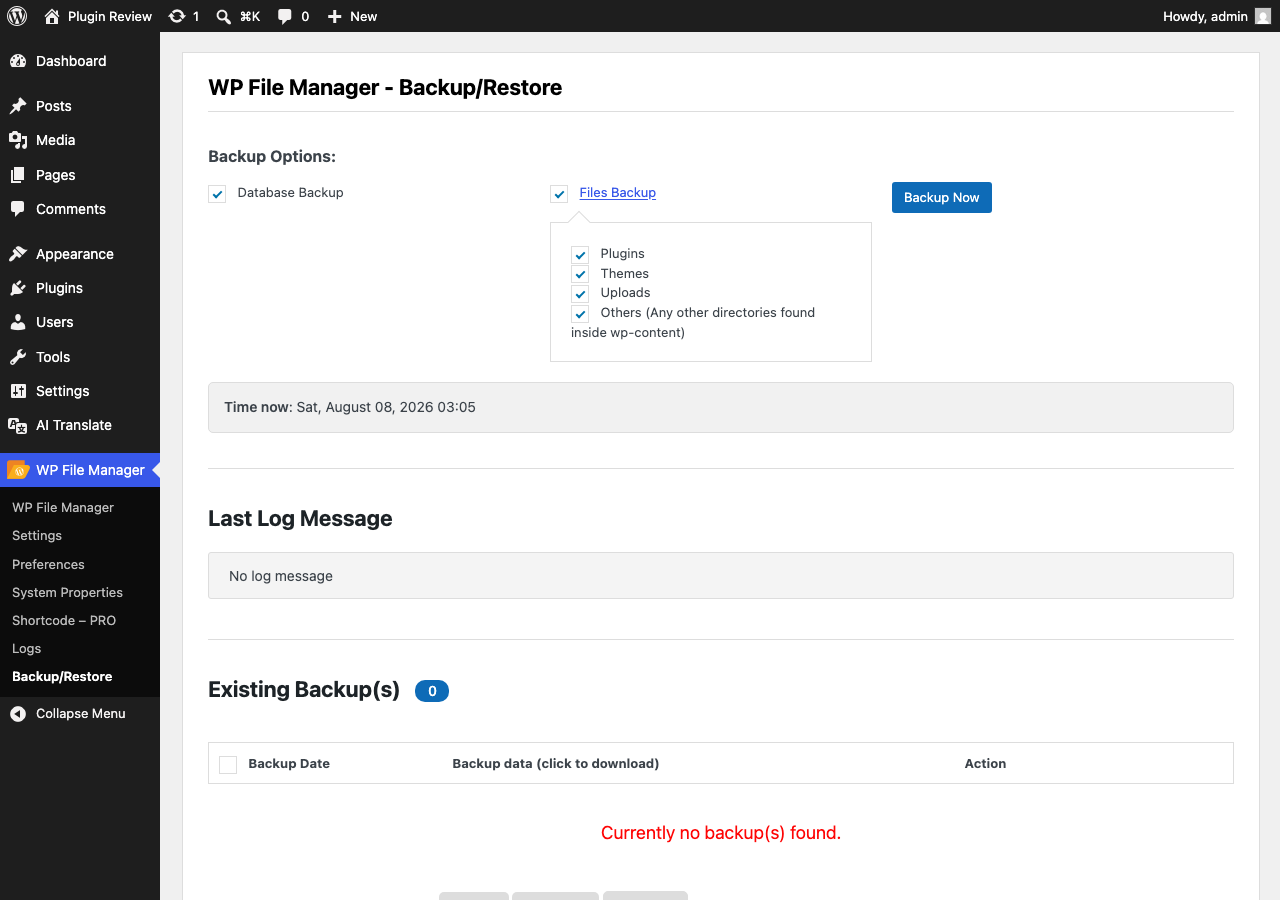Image resolution: width=1280 pixels, height=900 pixels.
Task: Click the Plugins plug icon
Action: pyautogui.click(x=18, y=288)
